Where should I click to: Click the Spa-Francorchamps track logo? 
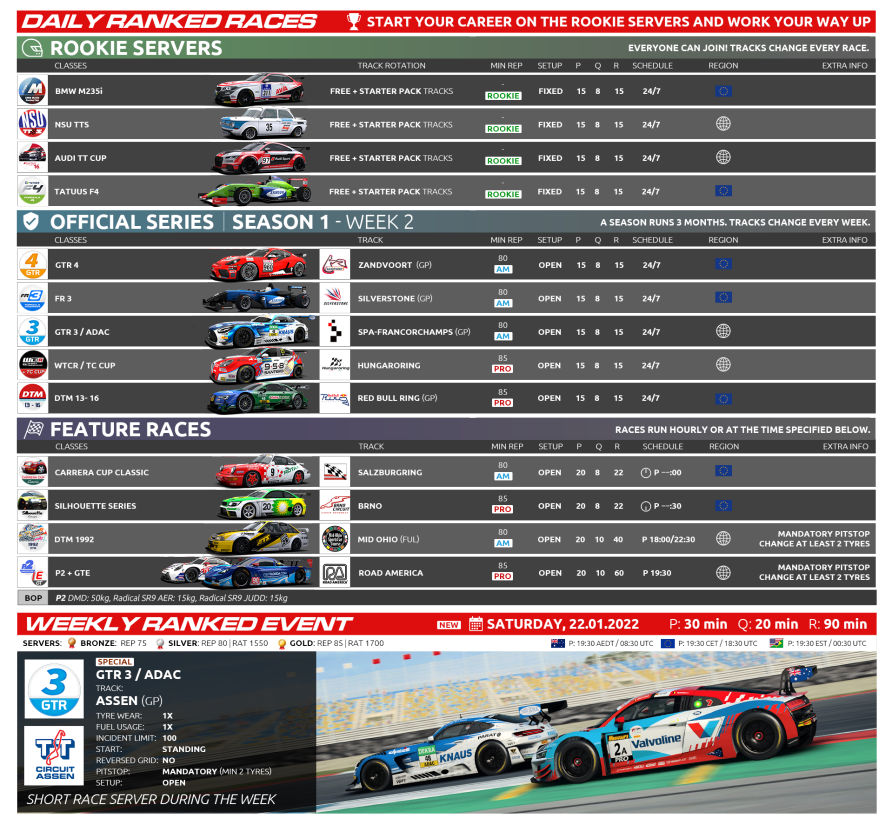click(335, 332)
